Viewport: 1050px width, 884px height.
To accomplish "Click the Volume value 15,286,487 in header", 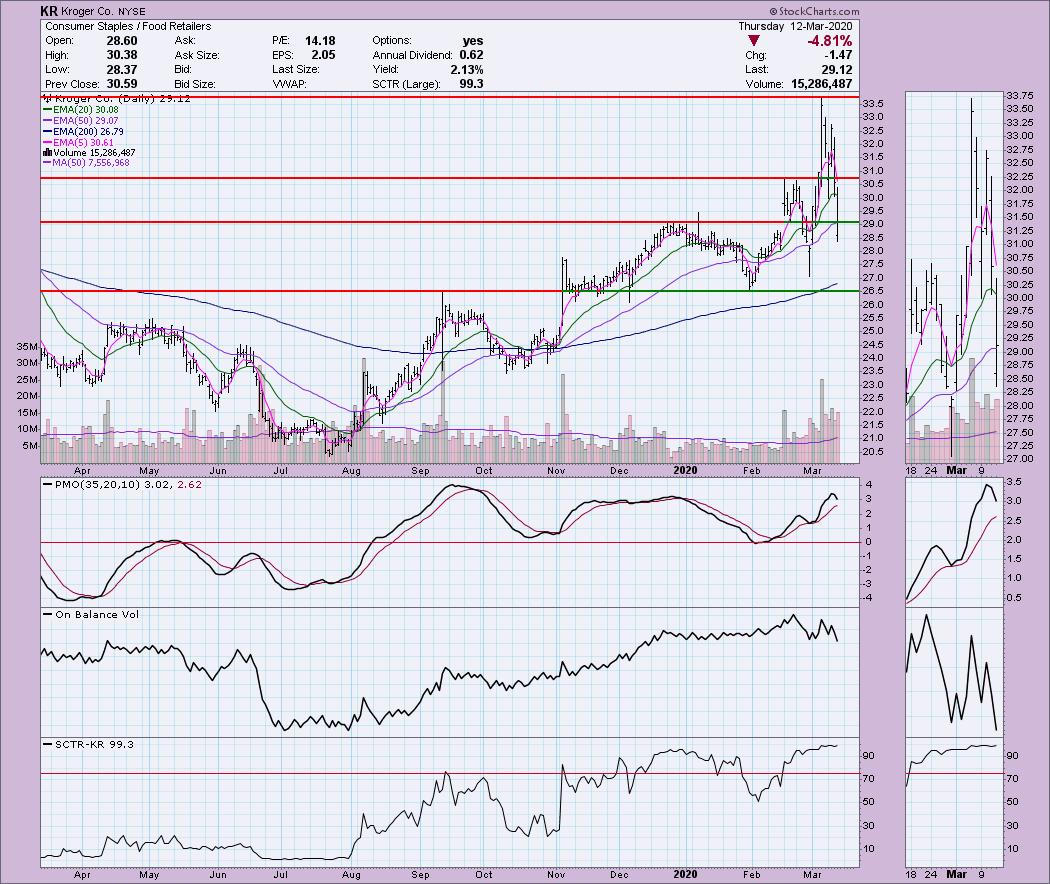I will 822,84.
